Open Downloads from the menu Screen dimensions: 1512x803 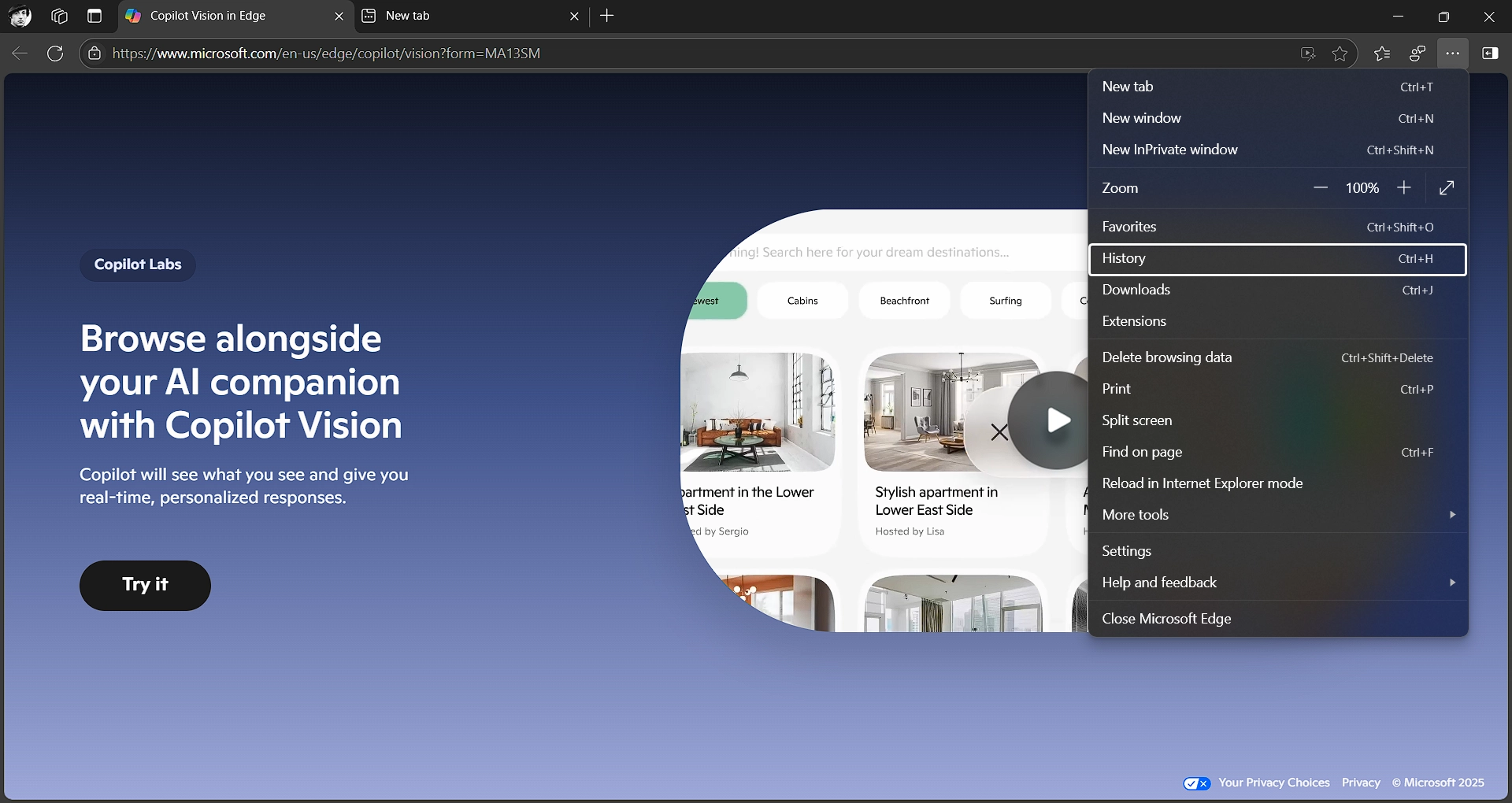pos(1278,290)
